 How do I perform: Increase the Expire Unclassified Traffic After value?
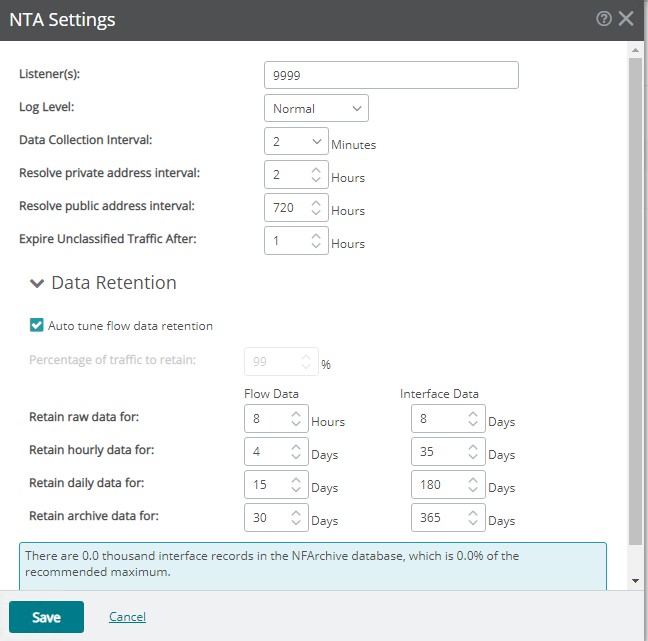(316, 236)
